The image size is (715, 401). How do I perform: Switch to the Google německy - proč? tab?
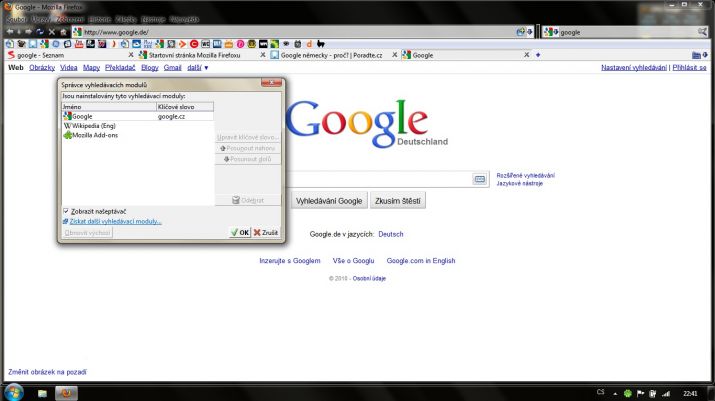coord(334,55)
